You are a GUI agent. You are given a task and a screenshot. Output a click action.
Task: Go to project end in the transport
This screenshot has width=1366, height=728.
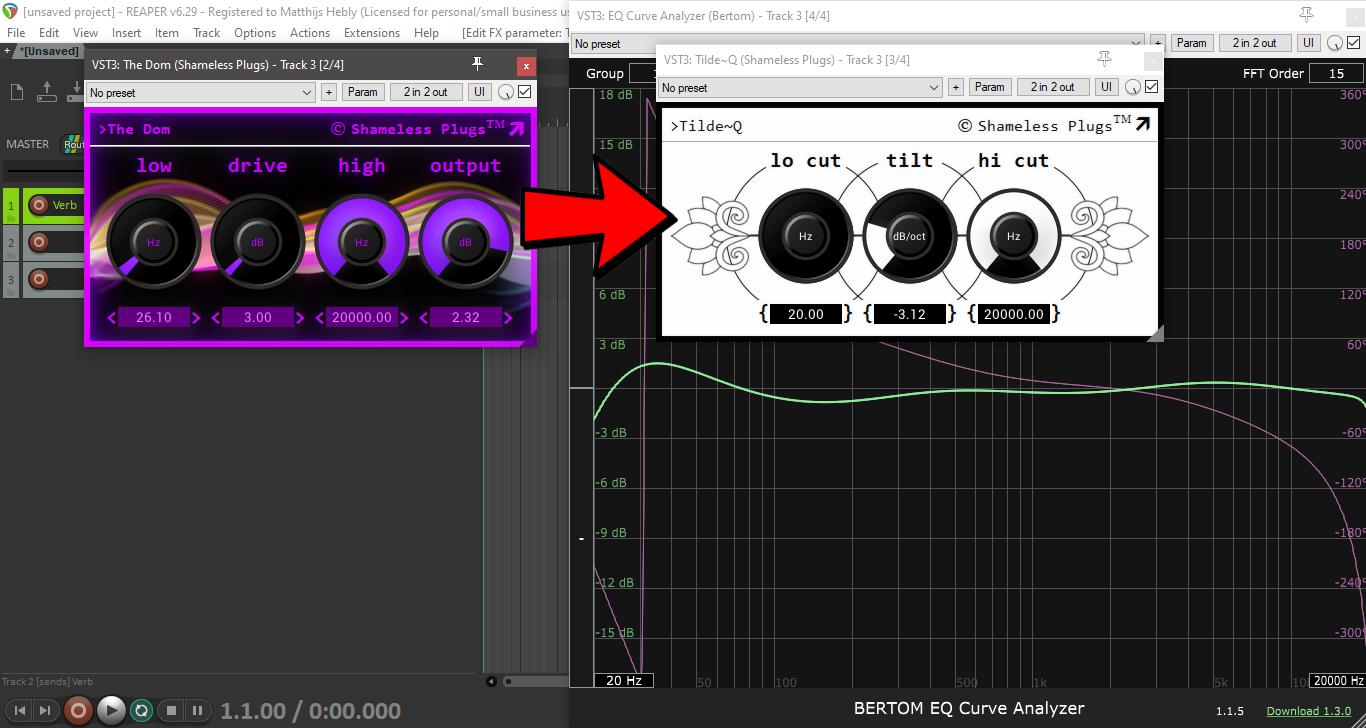[x=45, y=710]
